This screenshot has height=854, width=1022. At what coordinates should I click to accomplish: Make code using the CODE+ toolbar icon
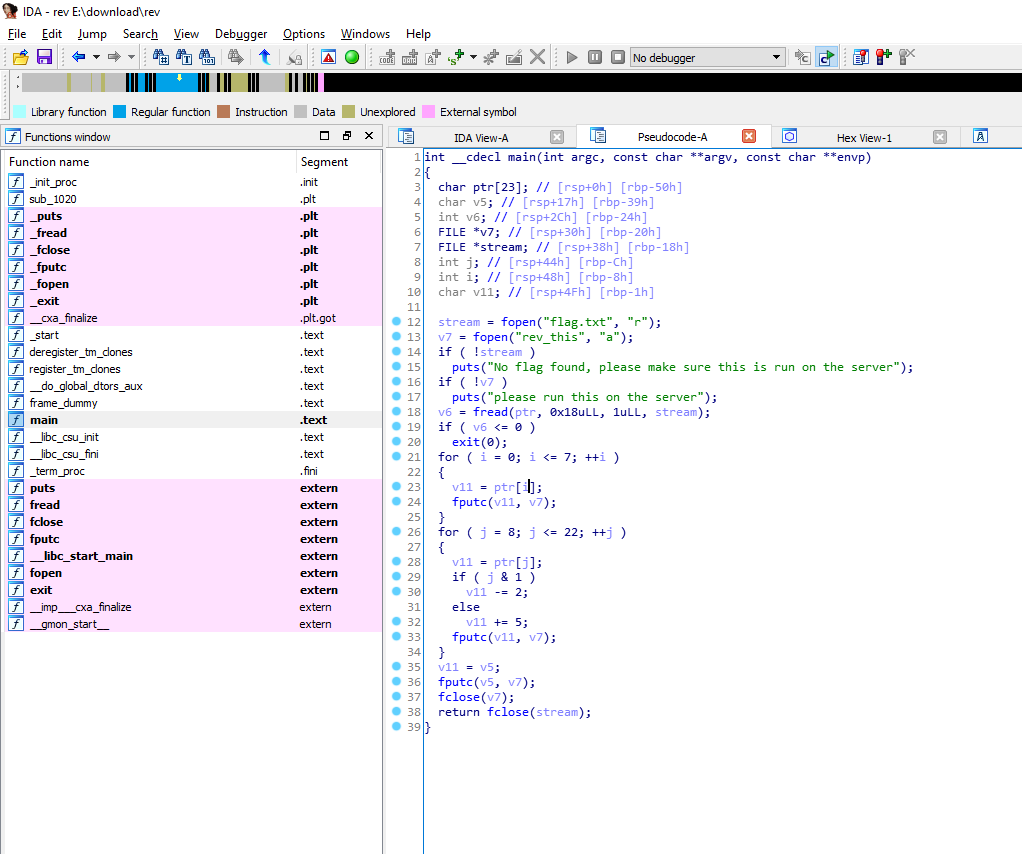387,57
